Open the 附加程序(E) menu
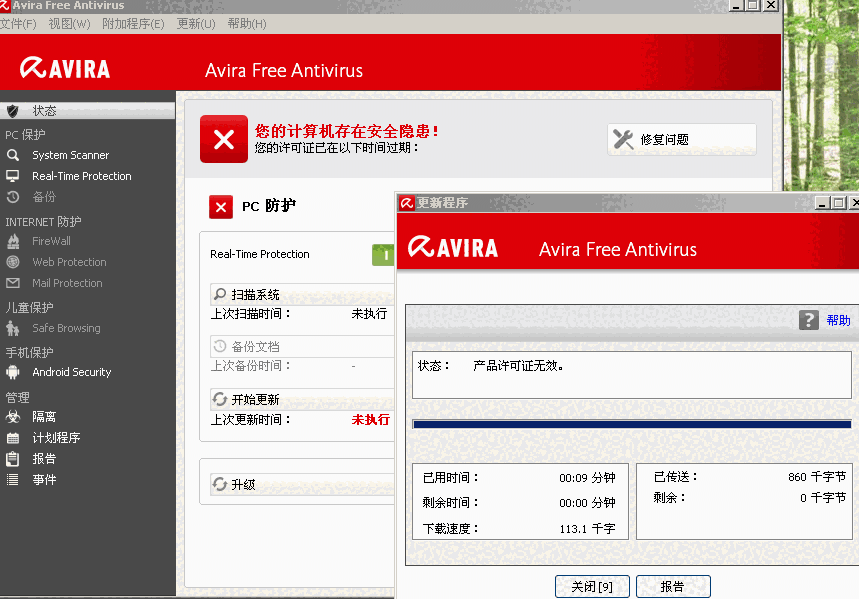This screenshot has width=859, height=599. click(133, 24)
